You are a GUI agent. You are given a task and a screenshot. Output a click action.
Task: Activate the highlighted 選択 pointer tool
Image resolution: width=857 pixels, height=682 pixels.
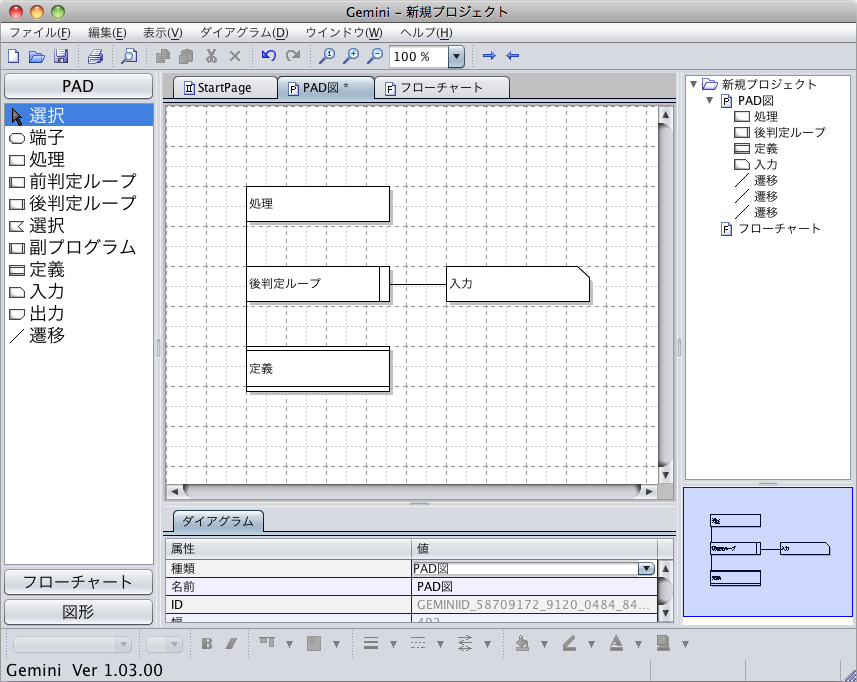[x=79, y=115]
